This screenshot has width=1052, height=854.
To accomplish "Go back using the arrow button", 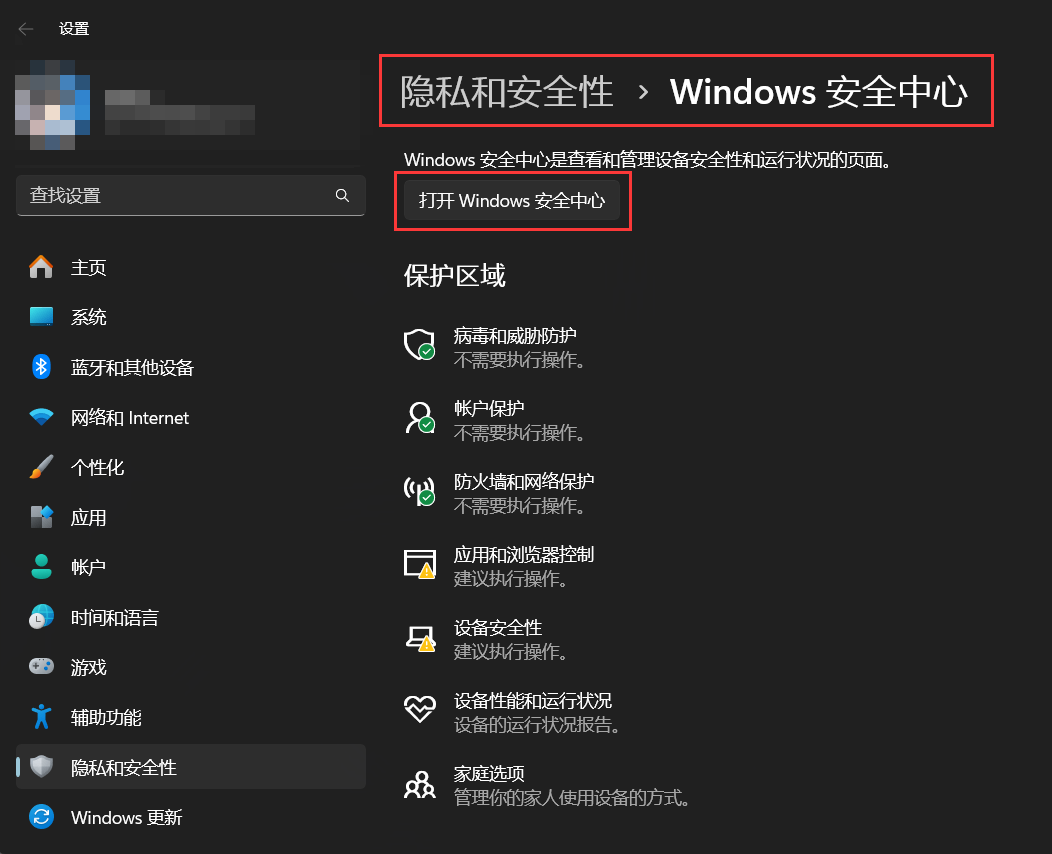I will (x=26, y=29).
